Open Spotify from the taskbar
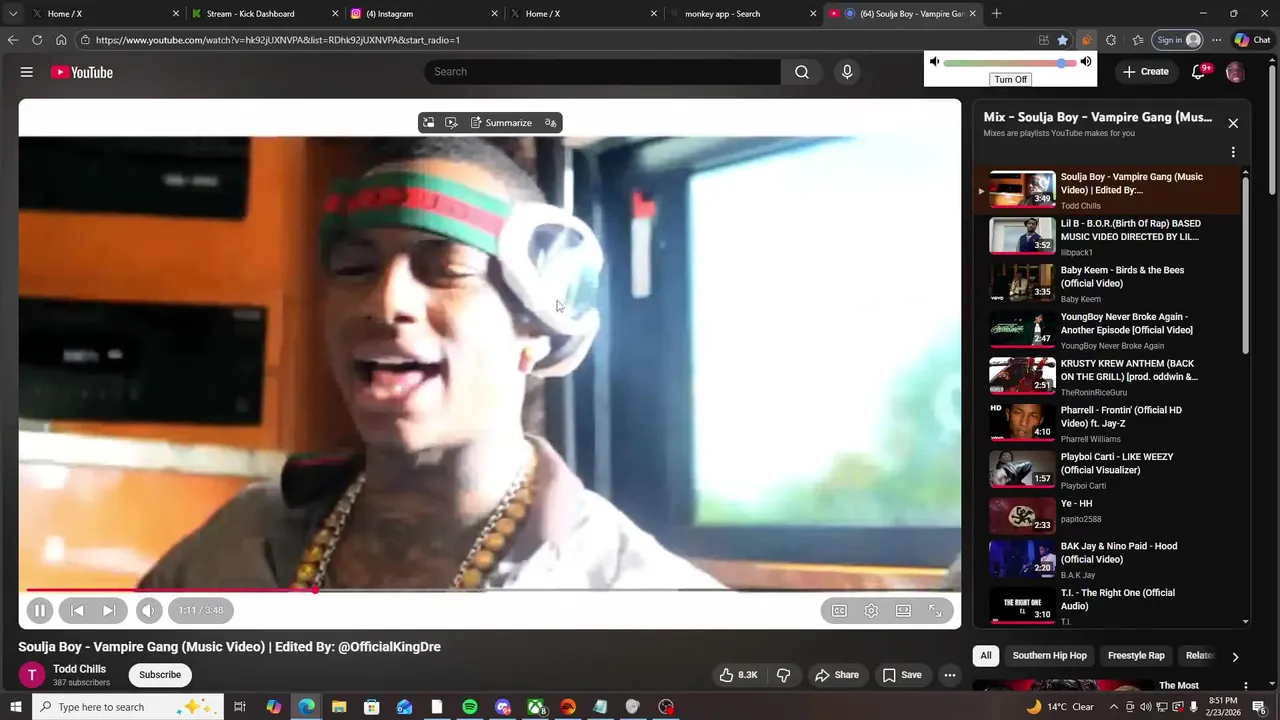This screenshot has width=1280, height=720. click(x=470, y=707)
